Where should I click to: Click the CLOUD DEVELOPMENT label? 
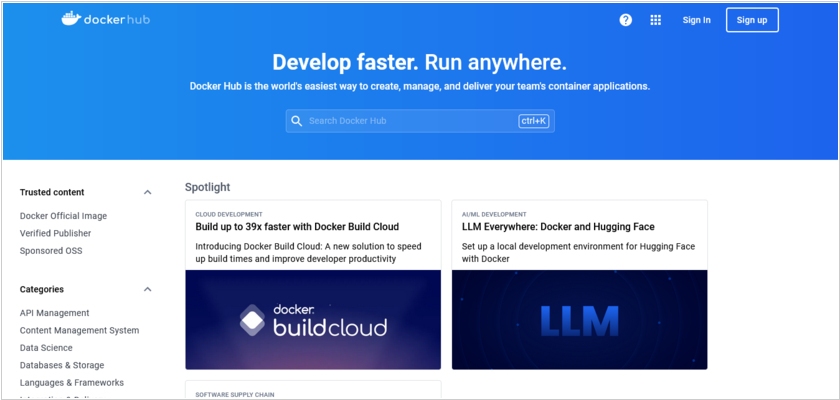tap(229, 214)
